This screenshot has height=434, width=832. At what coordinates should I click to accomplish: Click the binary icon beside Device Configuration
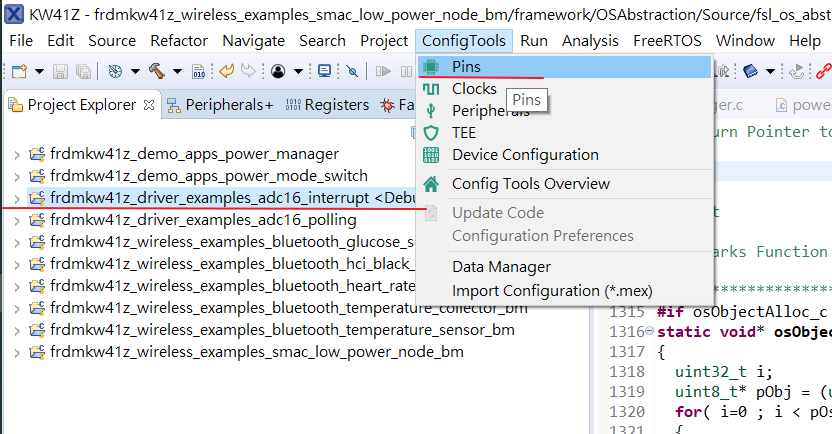431,155
